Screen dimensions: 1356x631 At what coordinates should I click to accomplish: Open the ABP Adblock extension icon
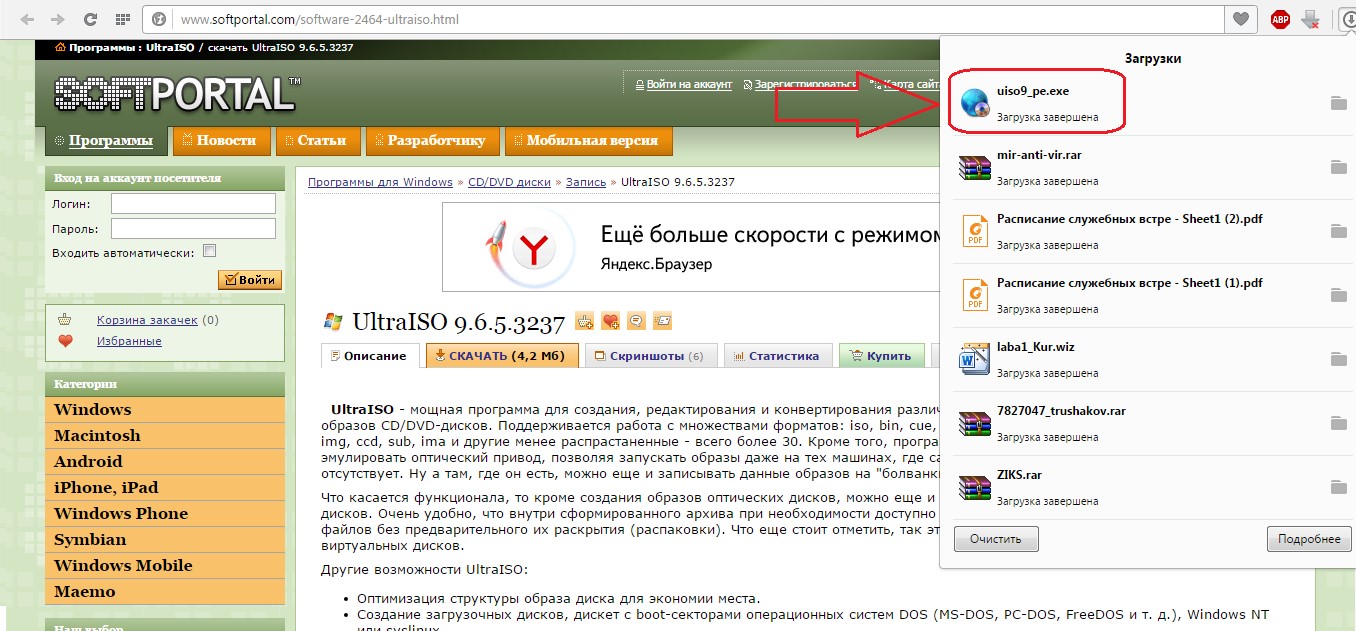pyautogui.click(x=1280, y=19)
